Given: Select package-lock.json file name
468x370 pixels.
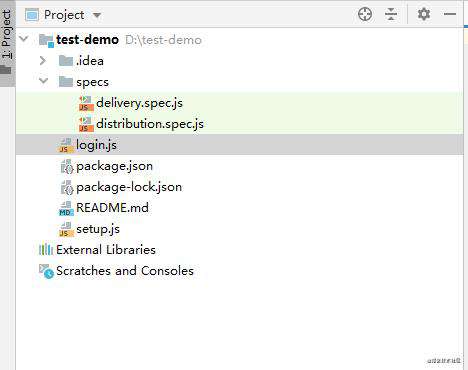Looking at the screenshot, I should [x=129, y=187].
